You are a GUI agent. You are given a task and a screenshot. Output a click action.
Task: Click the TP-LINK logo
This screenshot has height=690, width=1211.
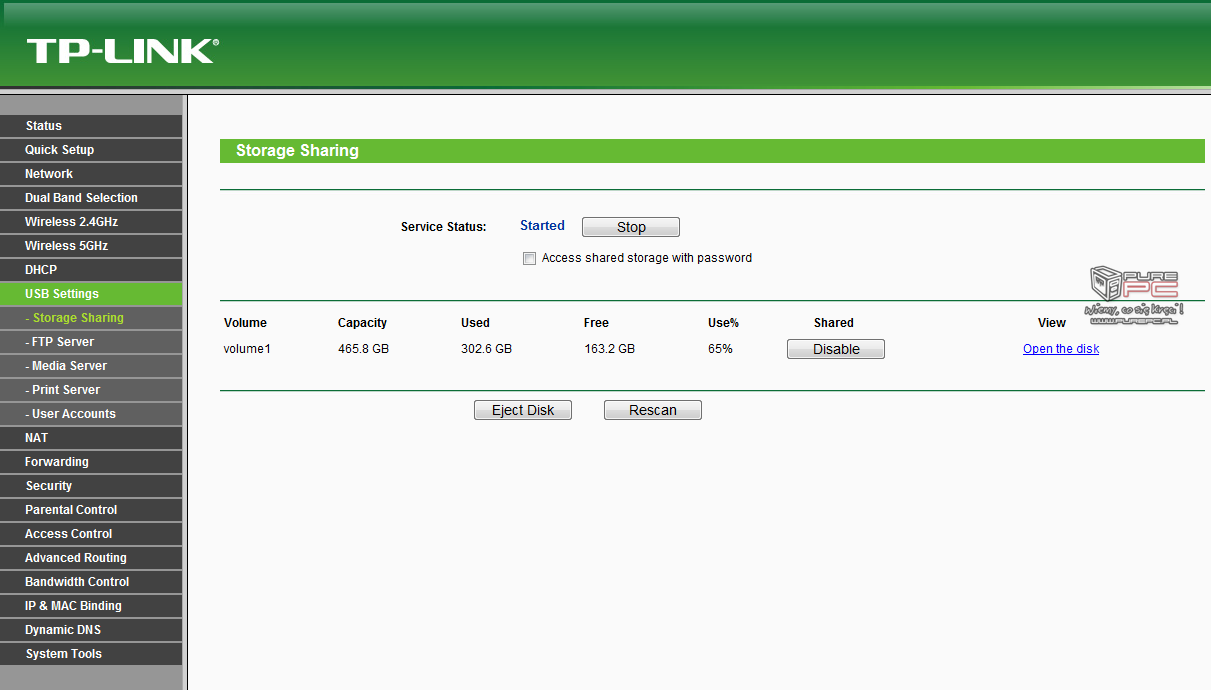122,51
